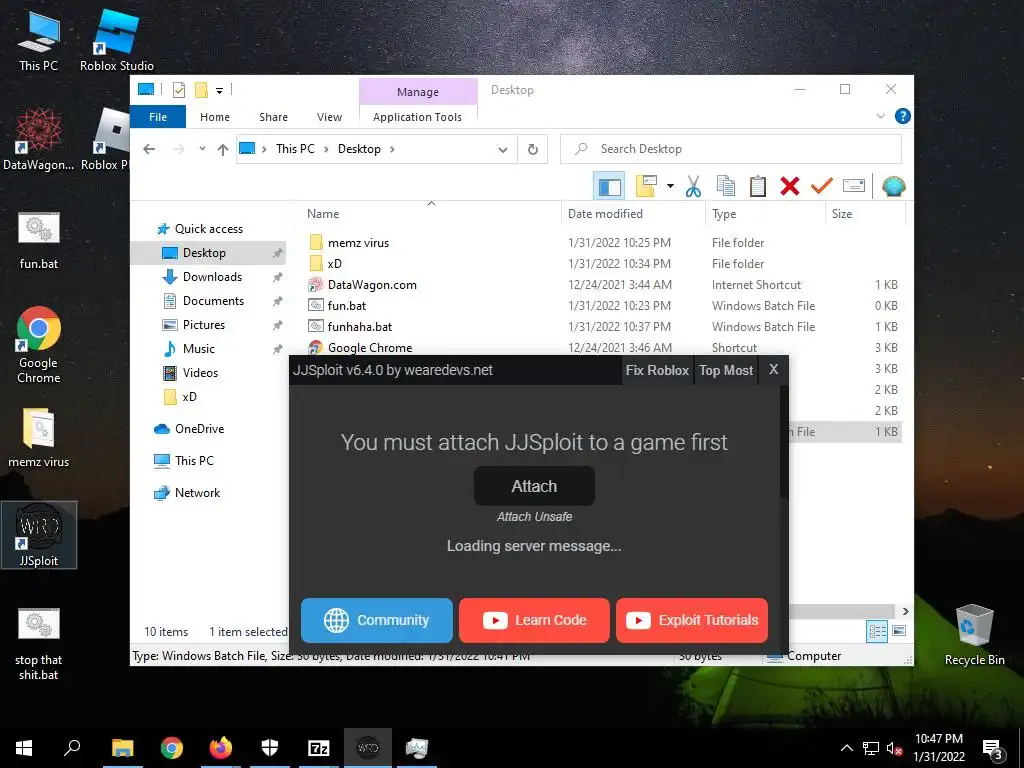
Task: Click the Refresh button in address bar
Action: coord(533,150)
